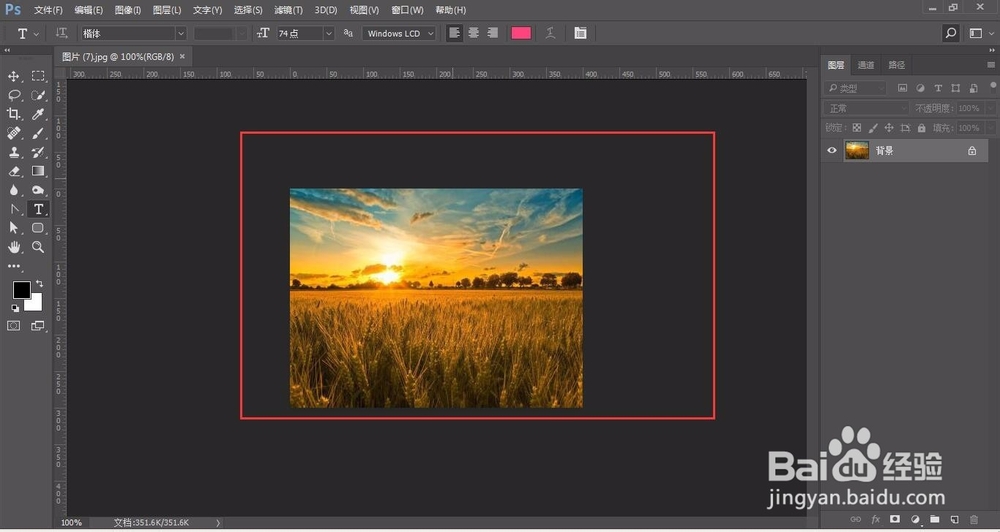The width and height of the screenshot is (1000, 532).
Task: Select the Eraser tool
Action: [x=13, y=171]
